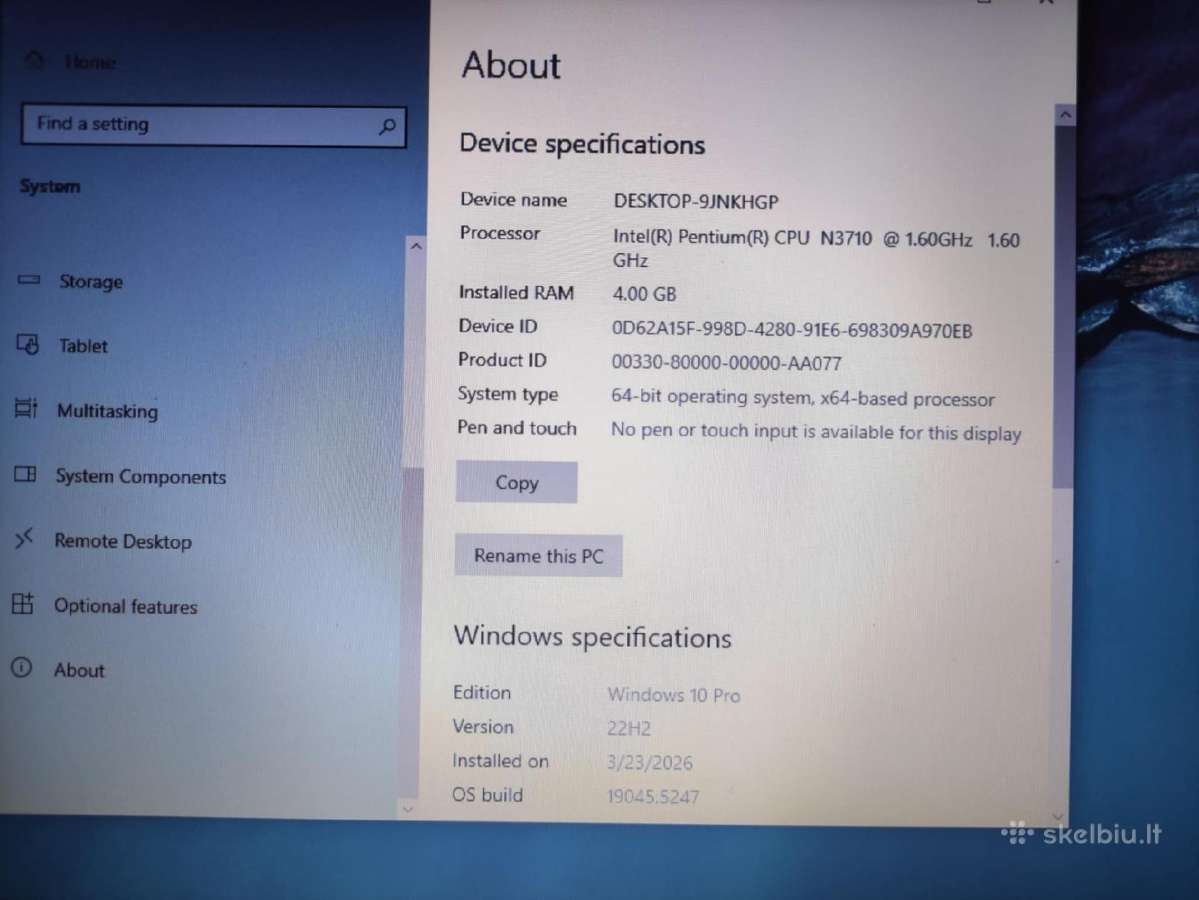Open Optional features page
Viewport: 1199px width, 900px height.
click(125, 606)
